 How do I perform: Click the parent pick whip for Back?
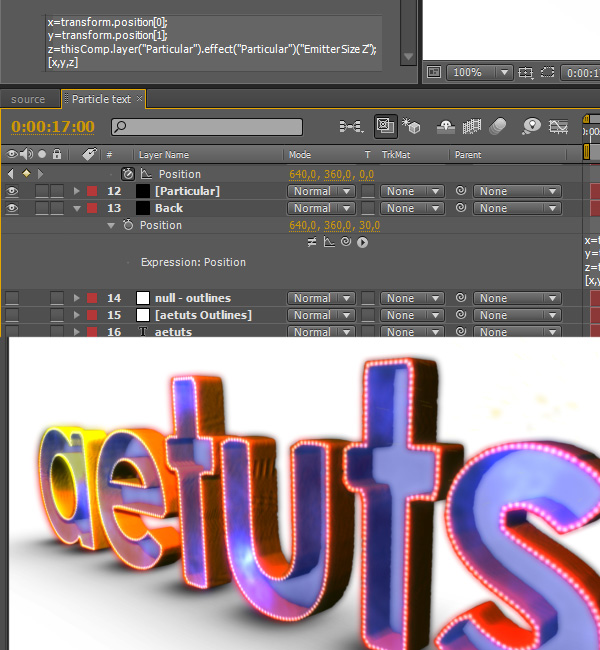pyautogui.click(x=461, y=208)
